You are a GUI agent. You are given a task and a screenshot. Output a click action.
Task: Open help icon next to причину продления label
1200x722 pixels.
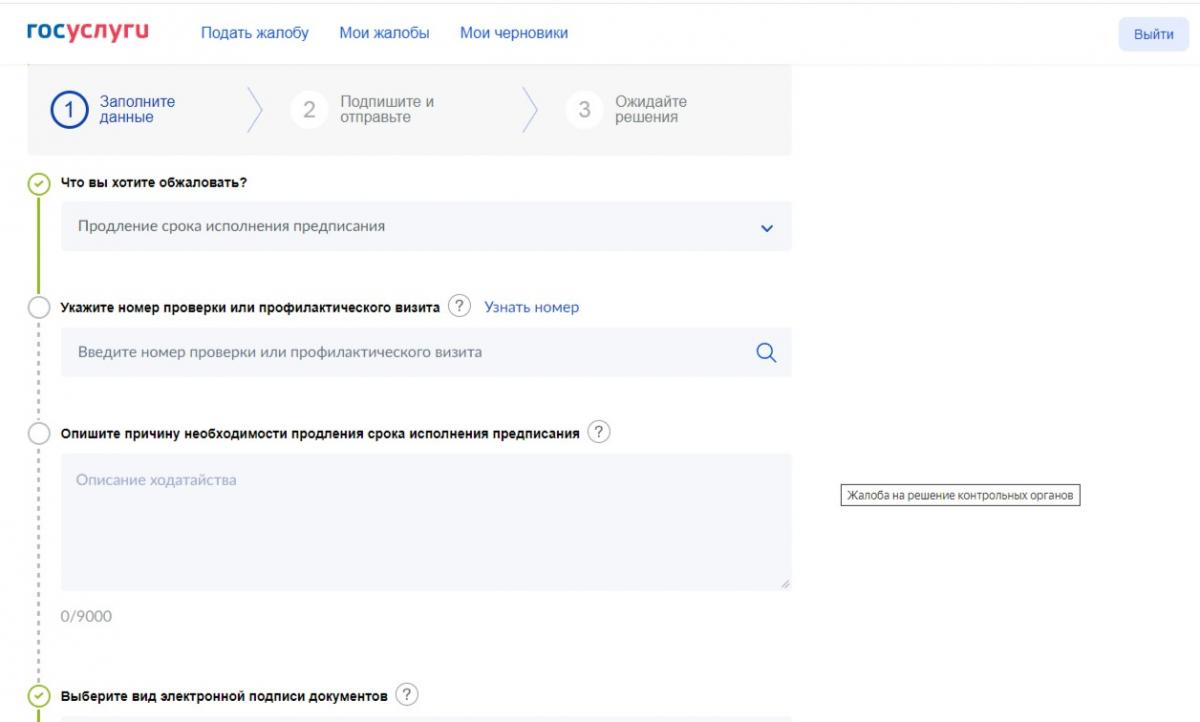point(598,433)
